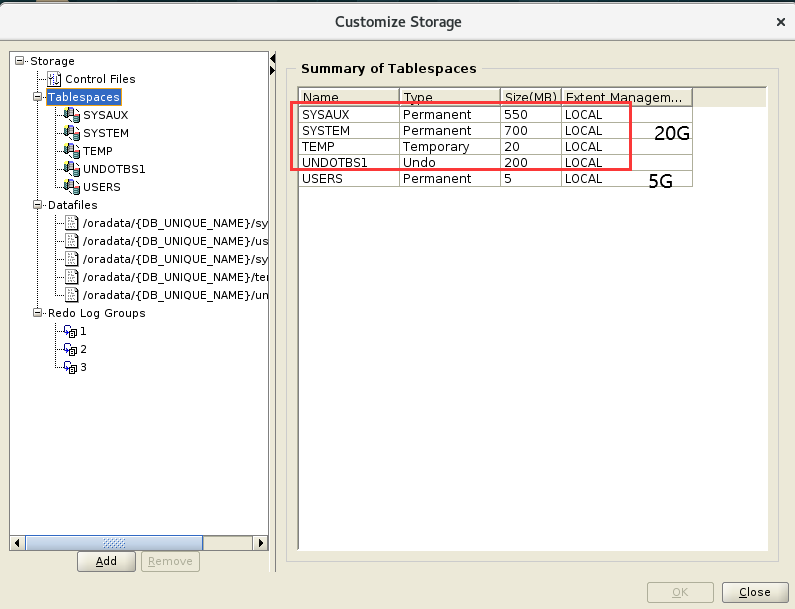Click the Size(MB) column header
The image size is (795, 609).
click(530, 97)
